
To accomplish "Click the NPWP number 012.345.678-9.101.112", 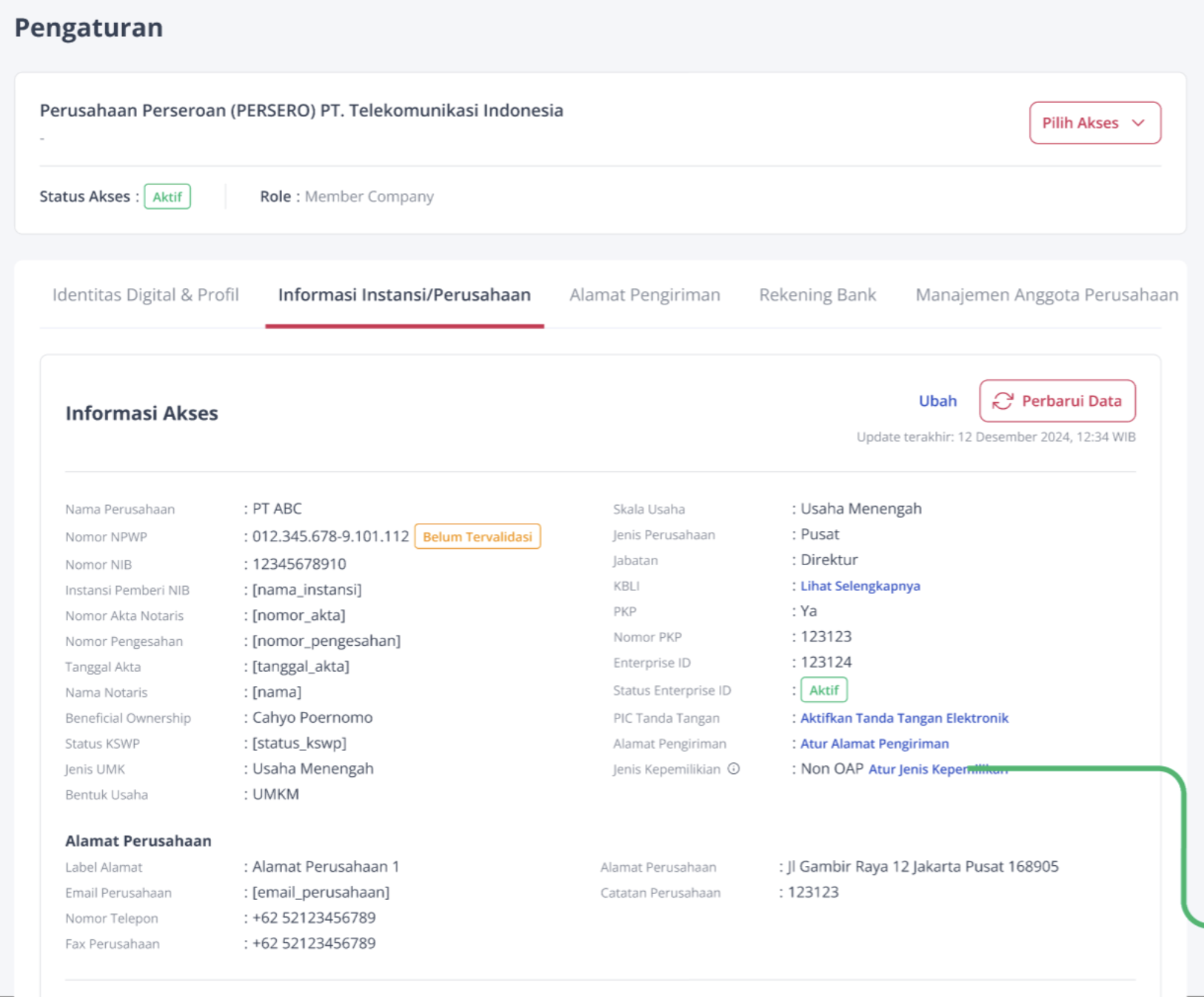I will [330, 536].
